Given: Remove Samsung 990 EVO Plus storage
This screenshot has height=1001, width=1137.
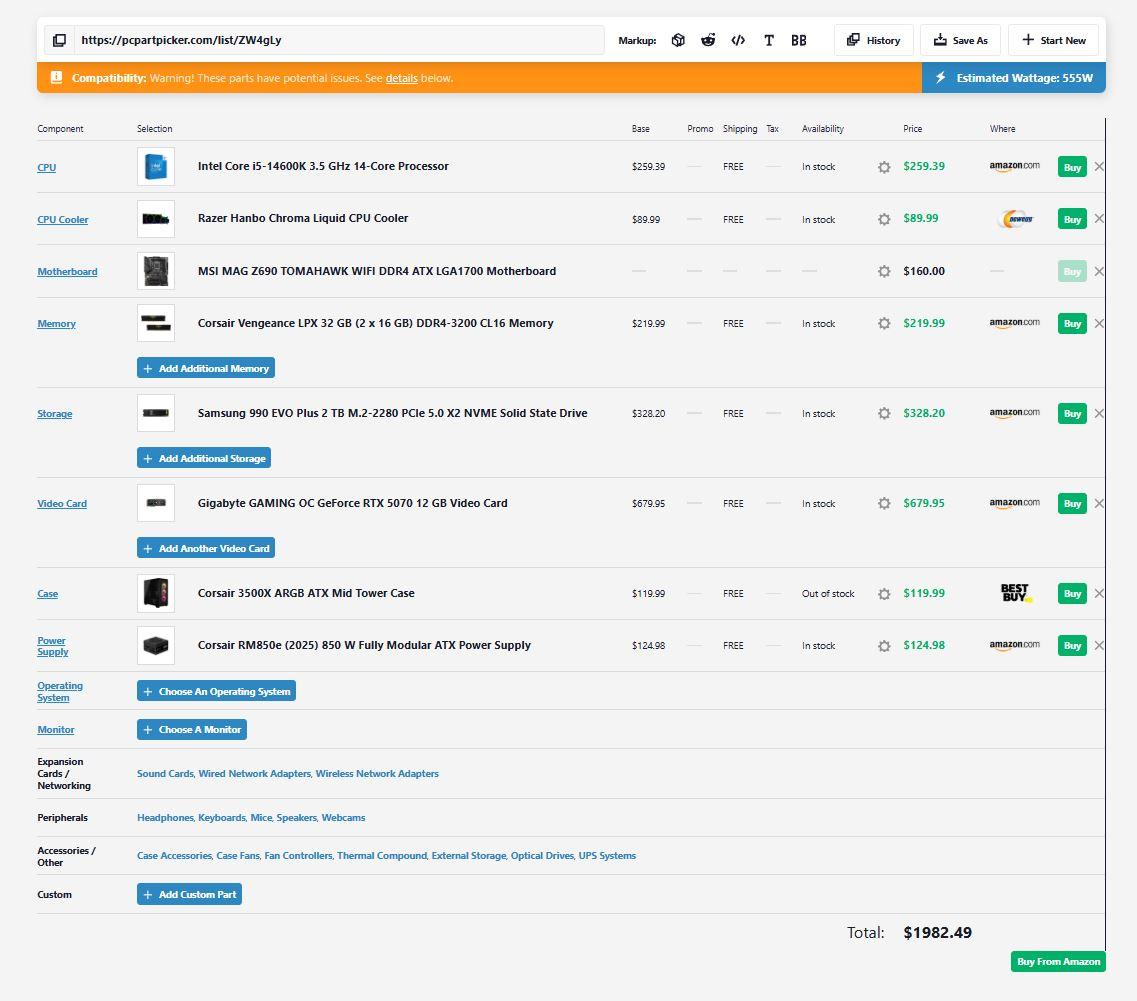Looking at the screenshot, I should tap(1099, 413).
